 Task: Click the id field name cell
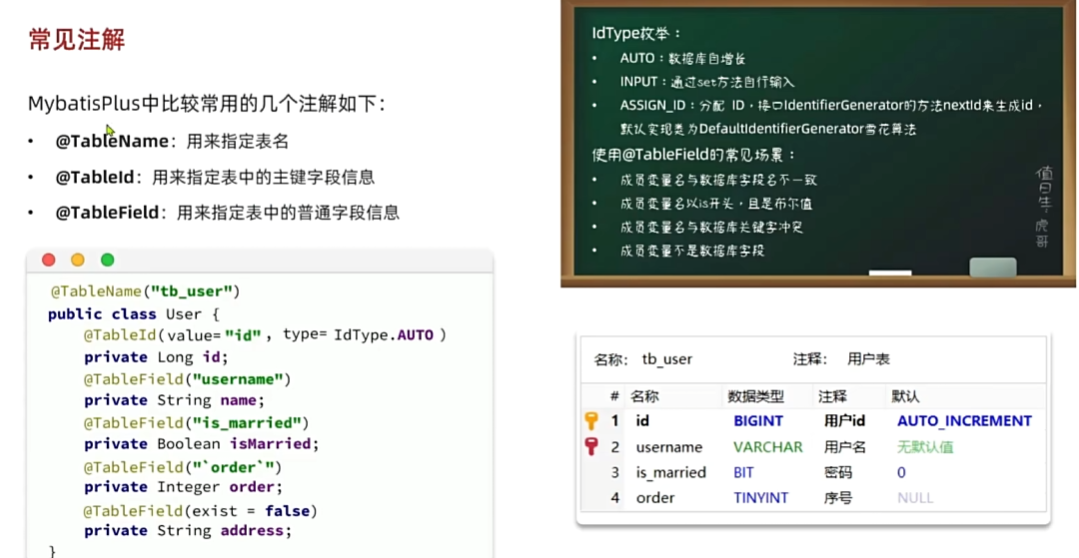tap(642, 420)
